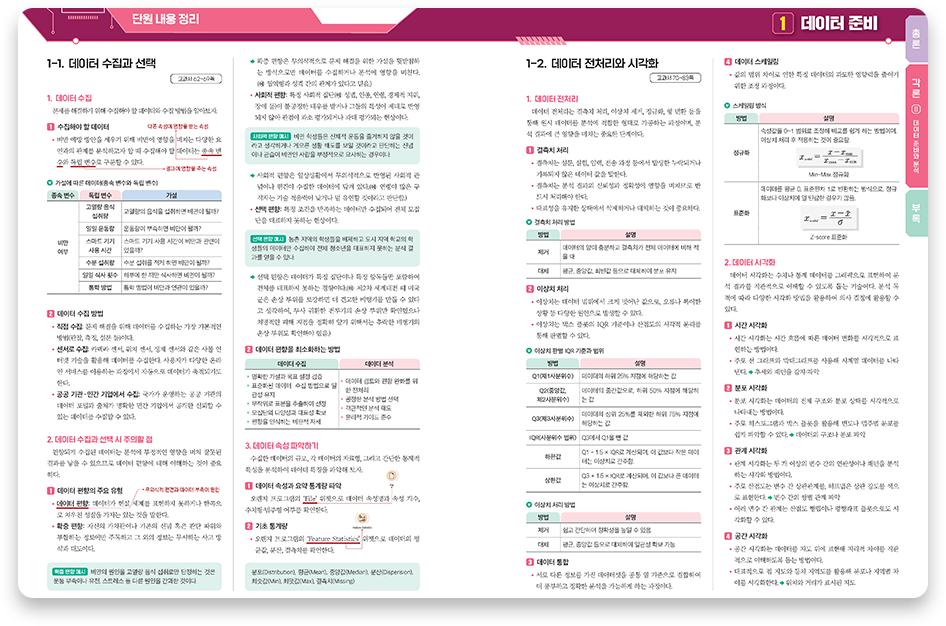Click the teal '데이터 수집' table header

point(292,364)
